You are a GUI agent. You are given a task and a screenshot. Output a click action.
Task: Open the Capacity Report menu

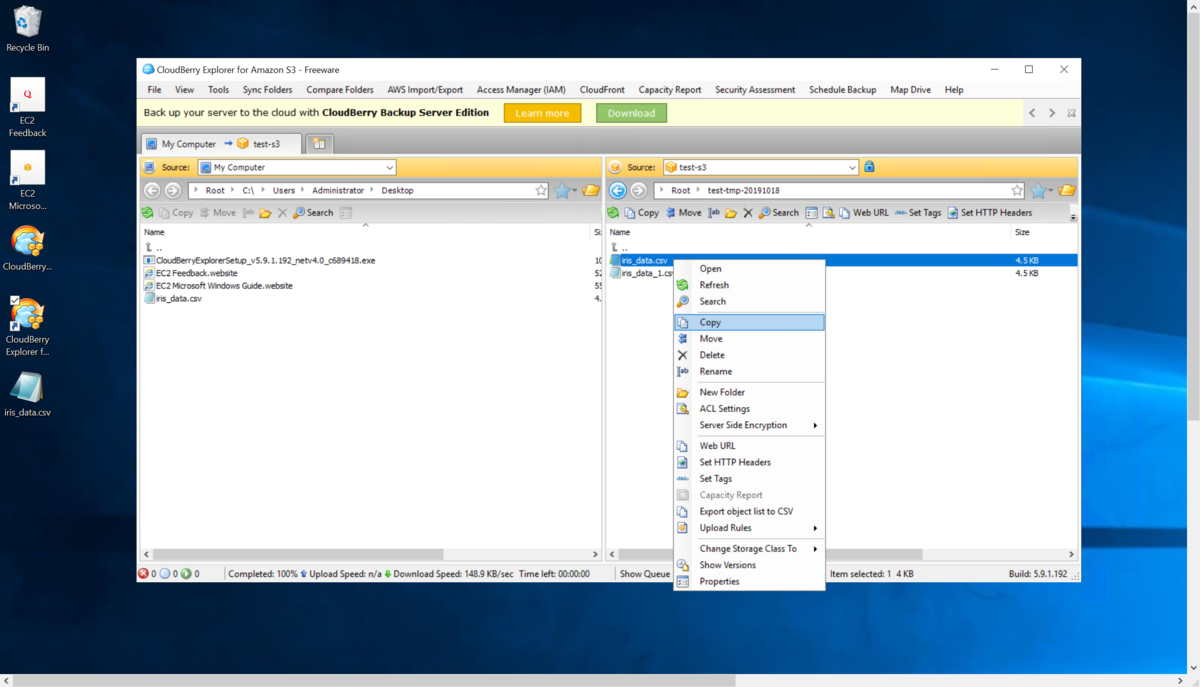pos(669,90)
